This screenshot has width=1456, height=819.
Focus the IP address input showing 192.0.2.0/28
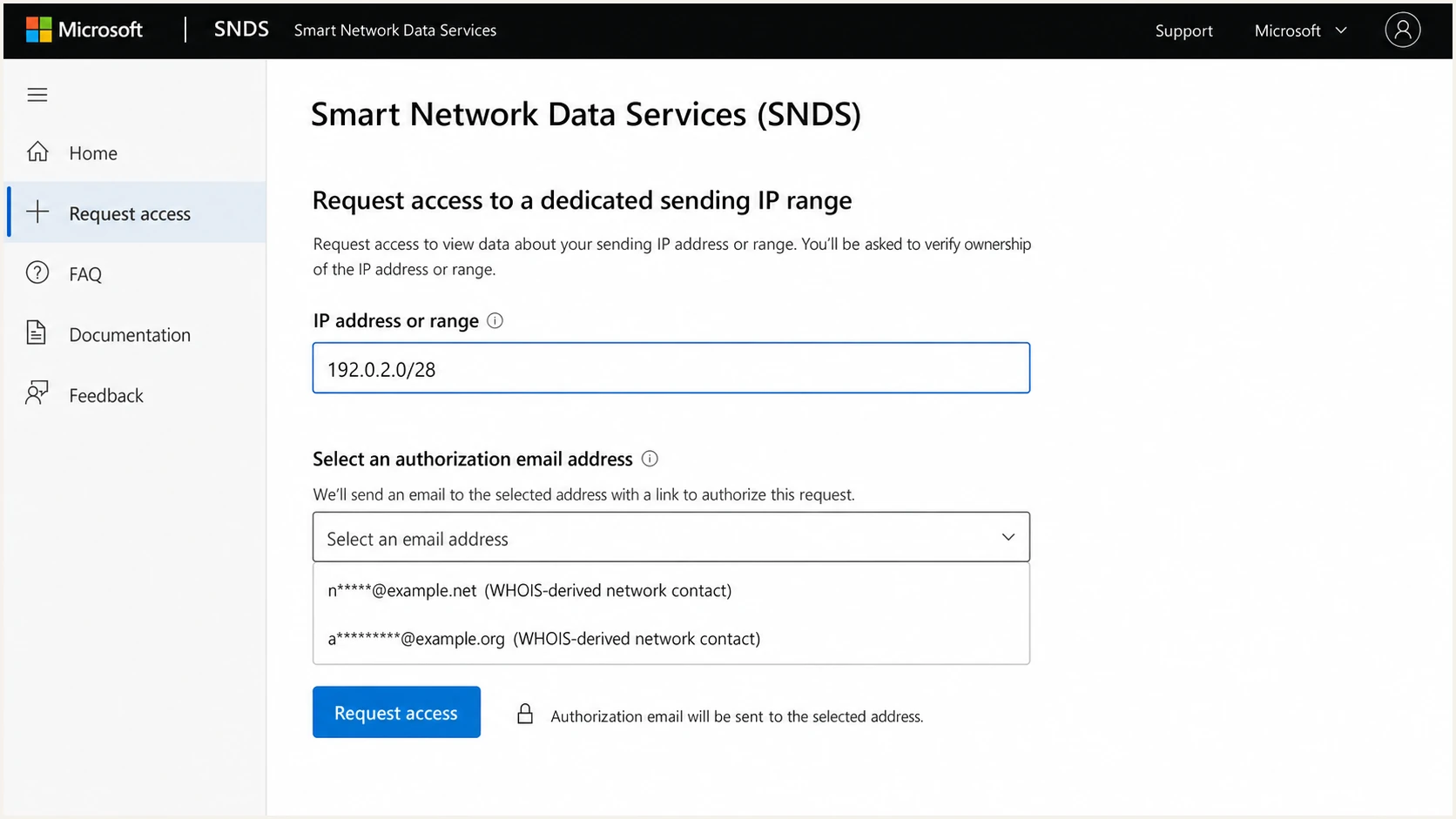(x=671, y=368)
